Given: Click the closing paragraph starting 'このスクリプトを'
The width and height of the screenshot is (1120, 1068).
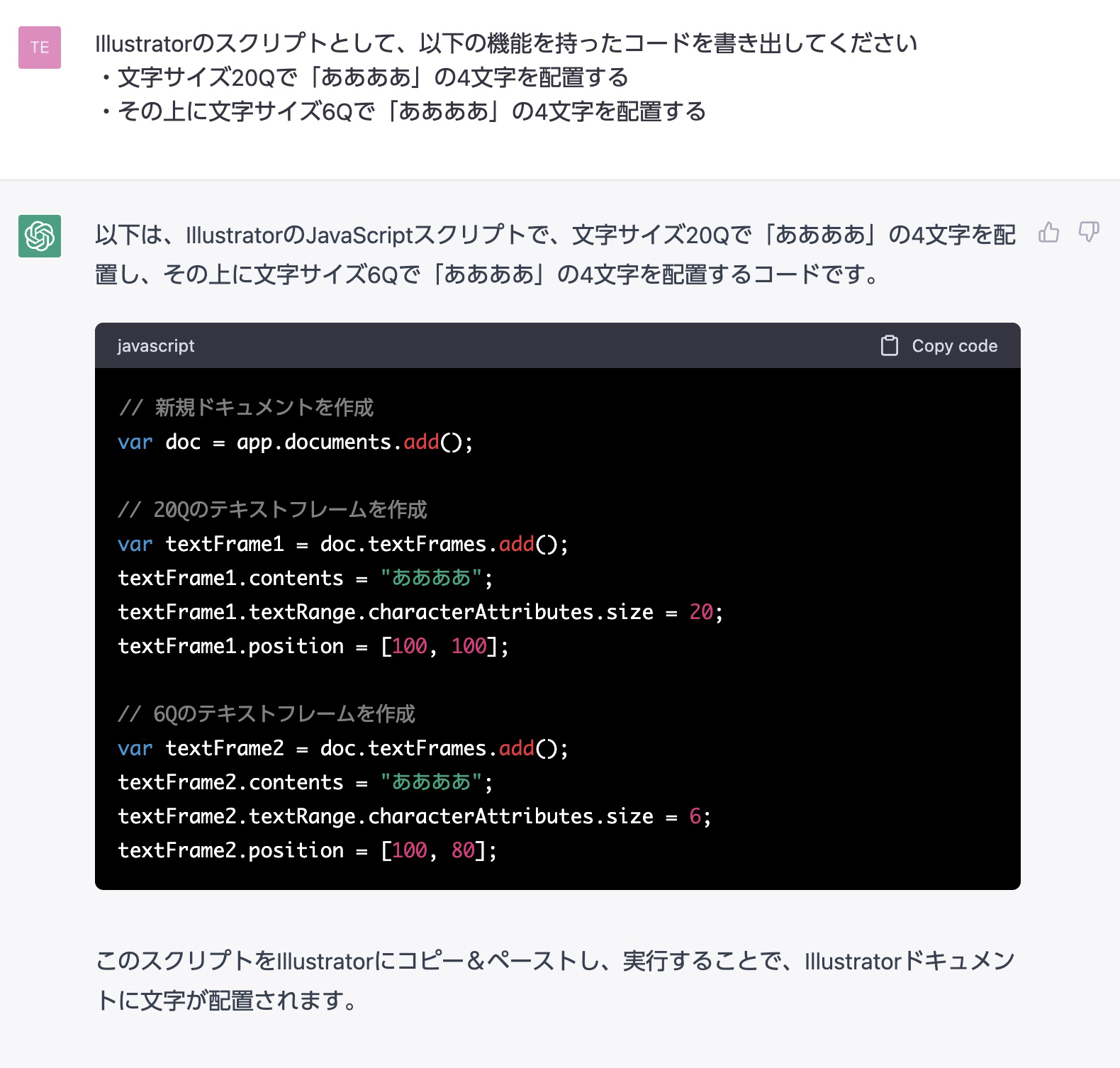Looking at the screenshot, I should click(556, 981).
